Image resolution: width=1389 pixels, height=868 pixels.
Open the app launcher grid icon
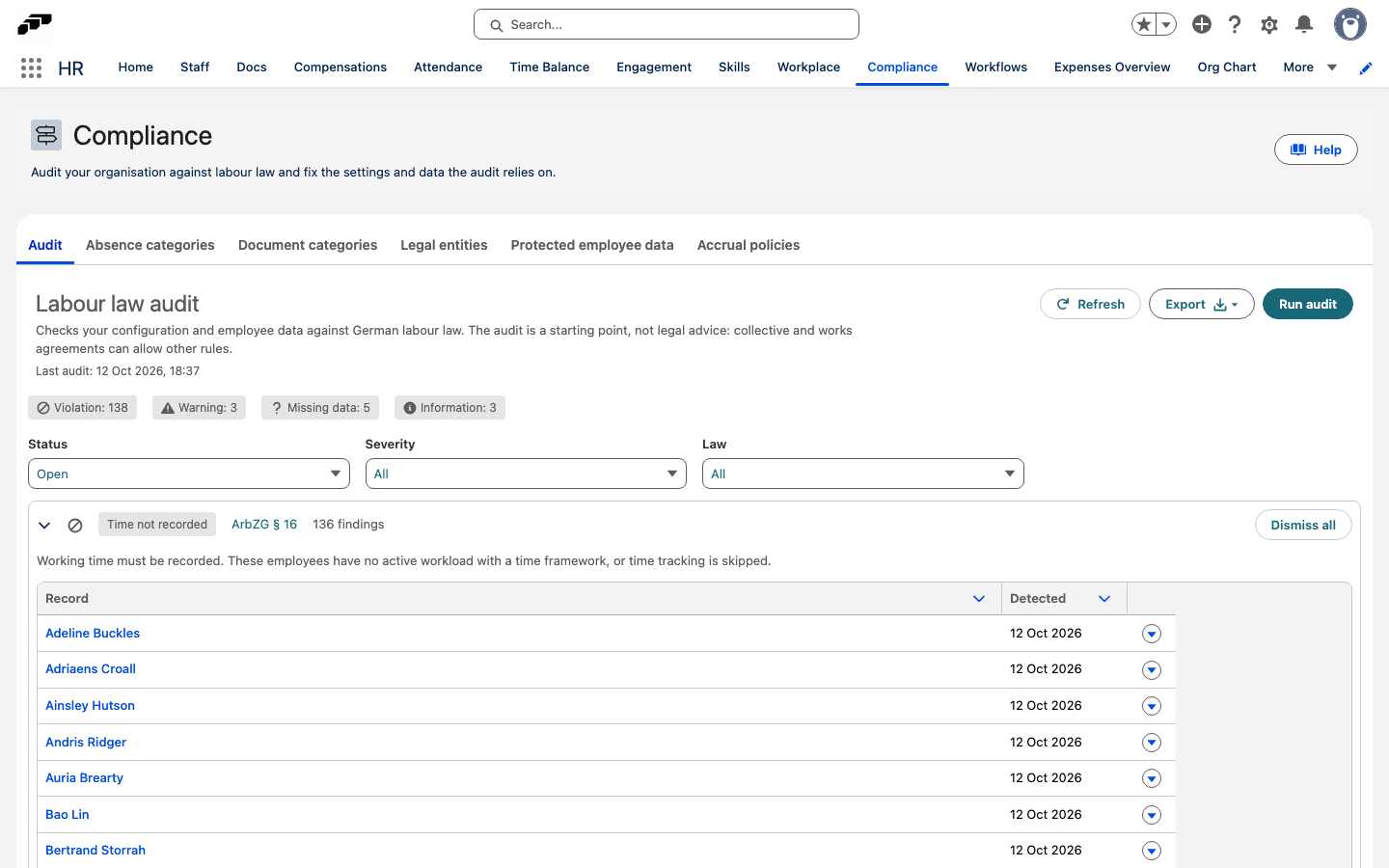[x=31, y=68]
